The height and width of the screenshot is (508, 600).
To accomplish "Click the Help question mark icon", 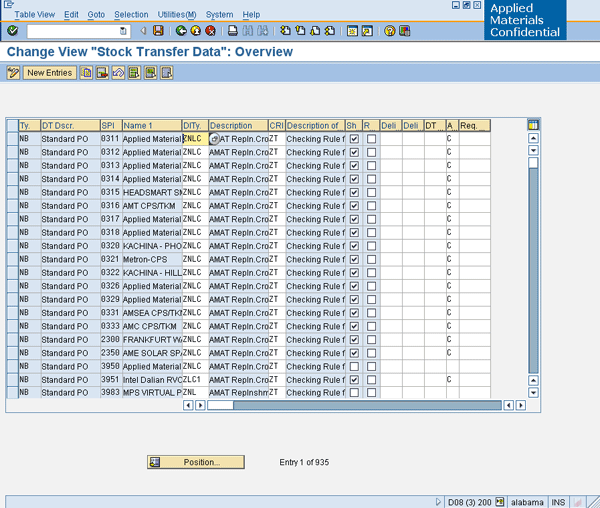I will point(390,31).
